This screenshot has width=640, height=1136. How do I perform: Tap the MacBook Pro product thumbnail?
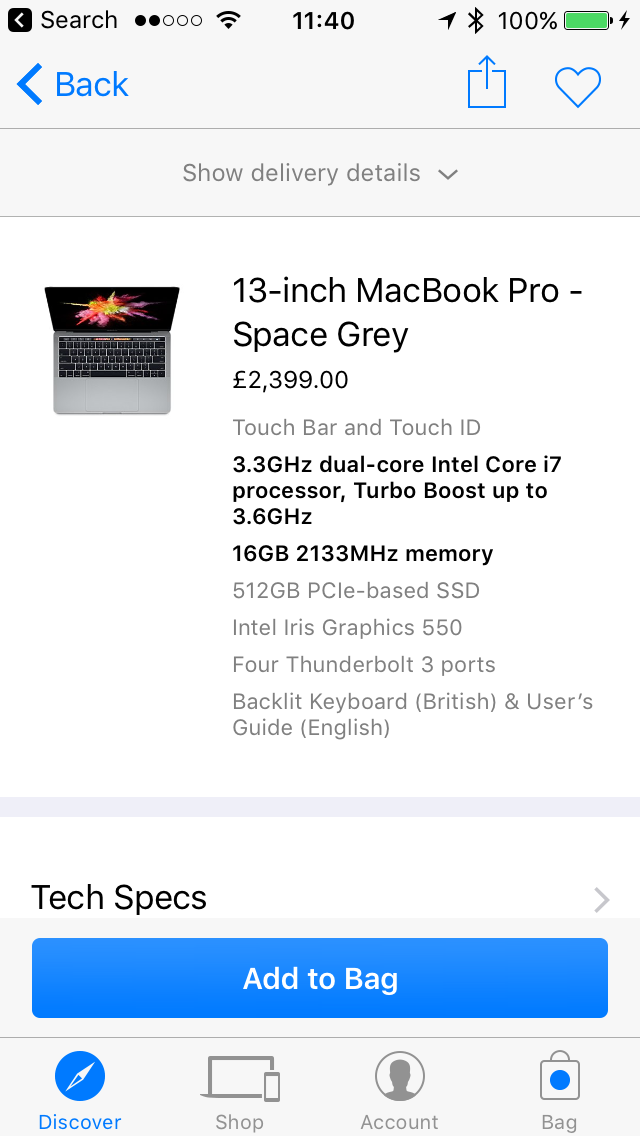point(112,349)
